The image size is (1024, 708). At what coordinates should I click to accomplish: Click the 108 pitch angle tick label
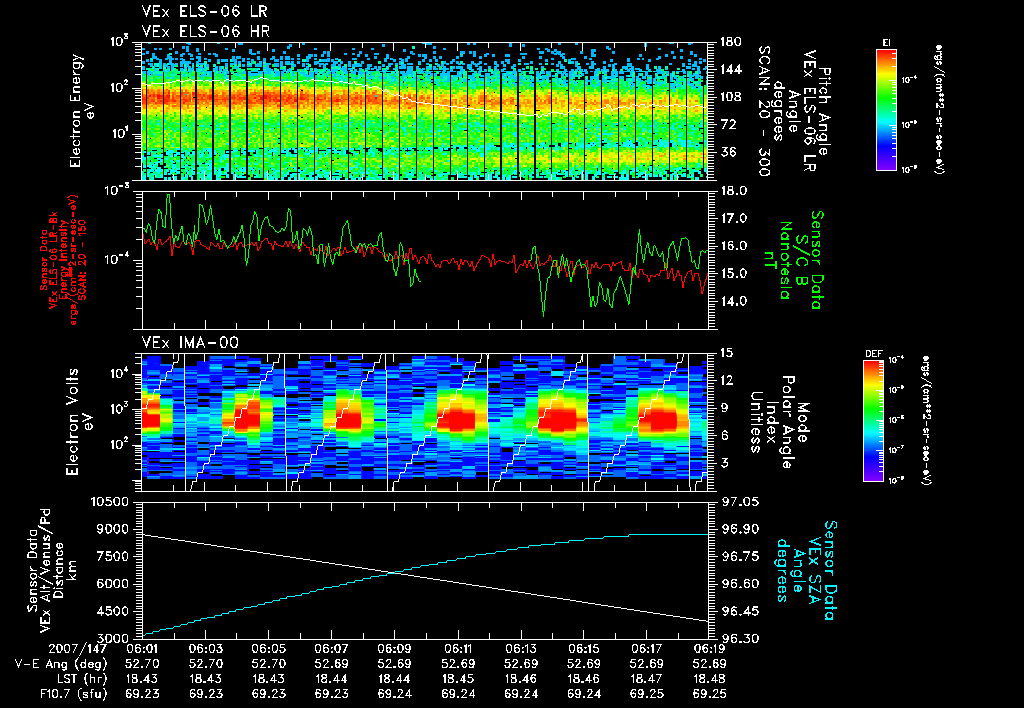click(x=731, y=97)
